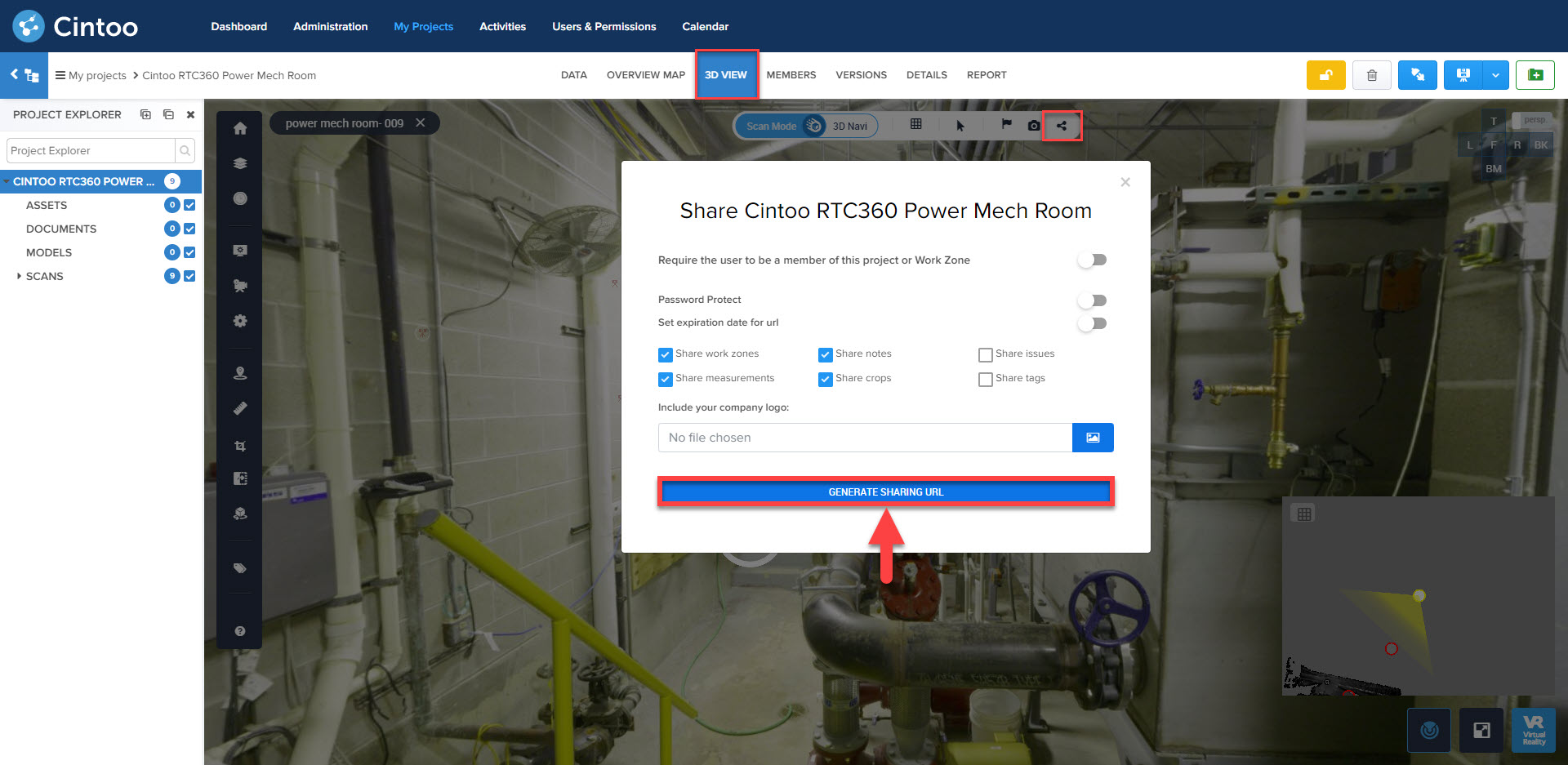Click GENERATE SHARING URL button
The image size is (1568, 765).
pyautogui.click(x=886, y=491)
